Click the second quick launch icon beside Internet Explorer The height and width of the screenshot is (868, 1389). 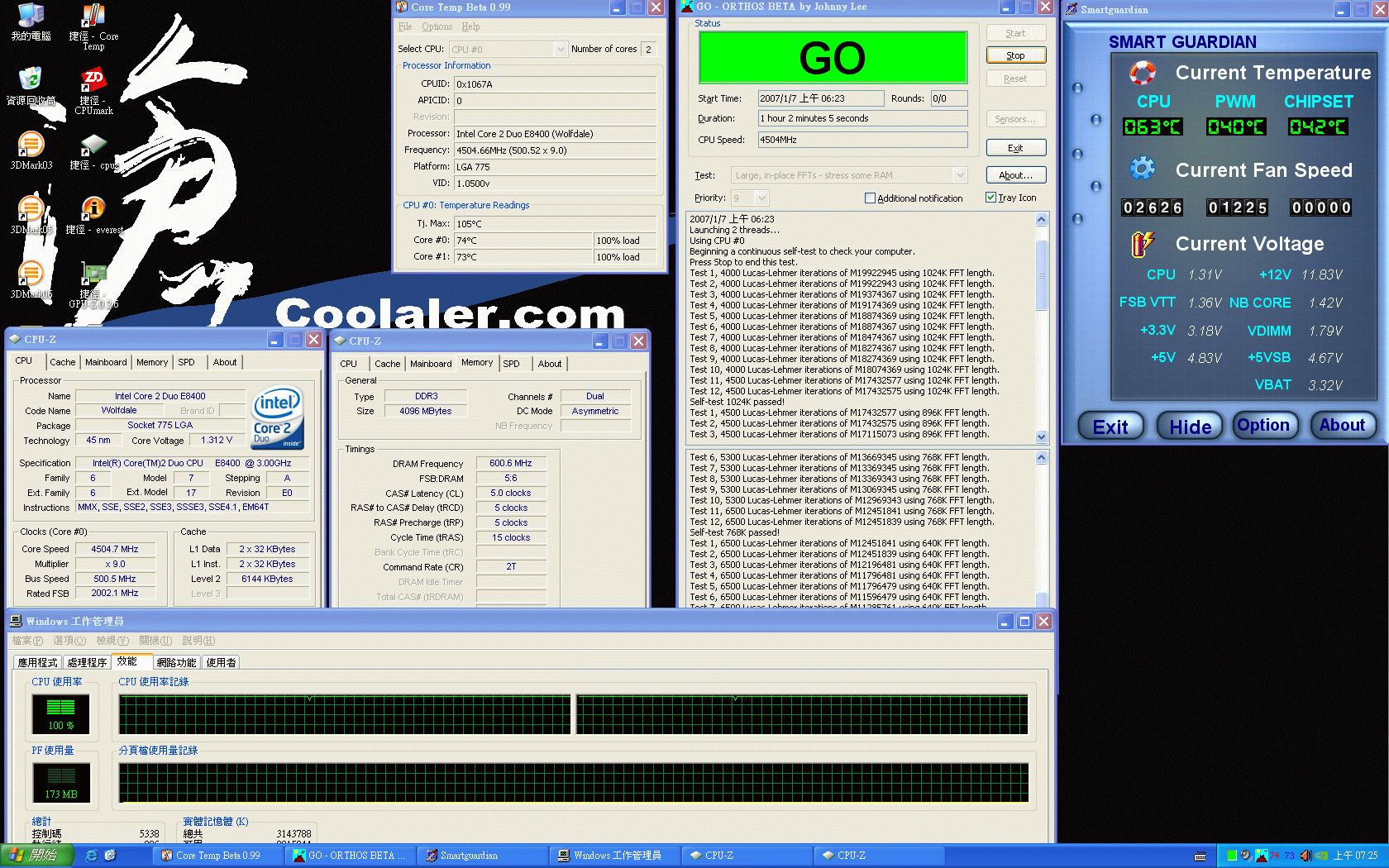click(x=110, y=856)
